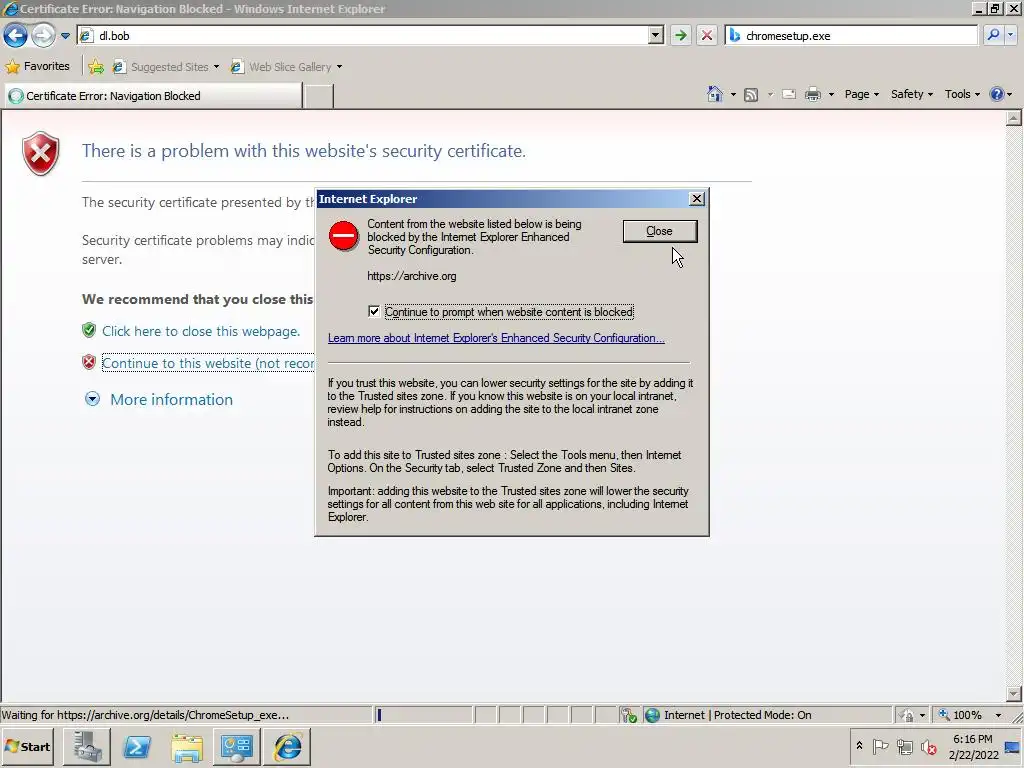Screen dimensions: 1024x768
Task: Open the Tools menu
Action: 962,94
